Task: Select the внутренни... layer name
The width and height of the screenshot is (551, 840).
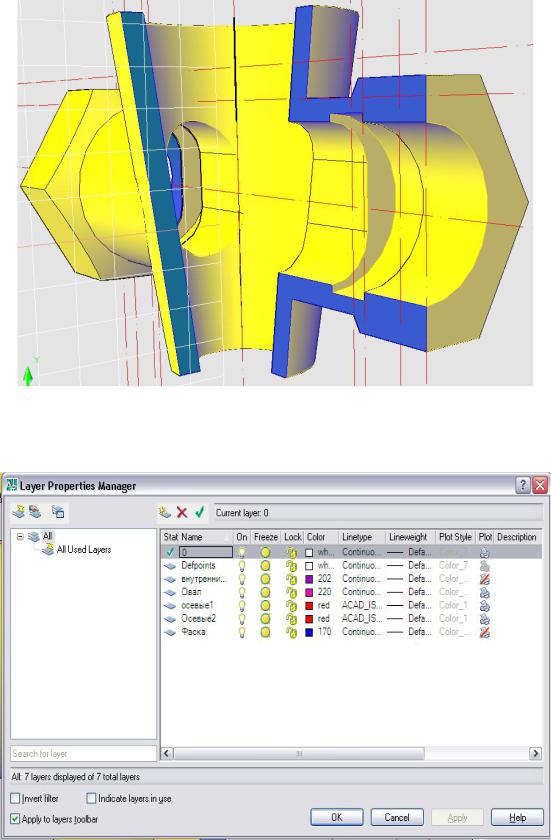Action: 204,579
